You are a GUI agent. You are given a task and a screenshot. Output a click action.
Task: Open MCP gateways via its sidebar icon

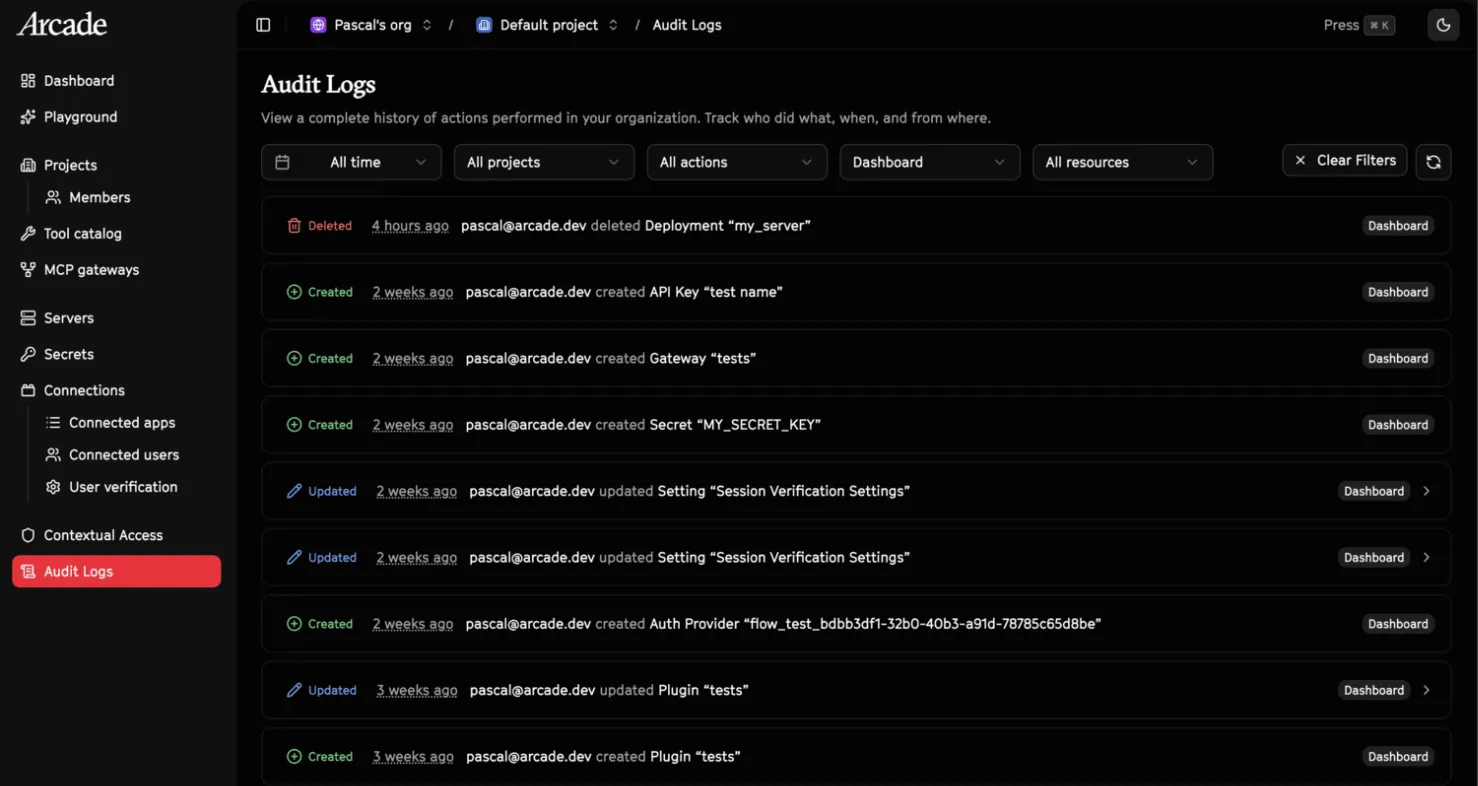click(27, 269)
